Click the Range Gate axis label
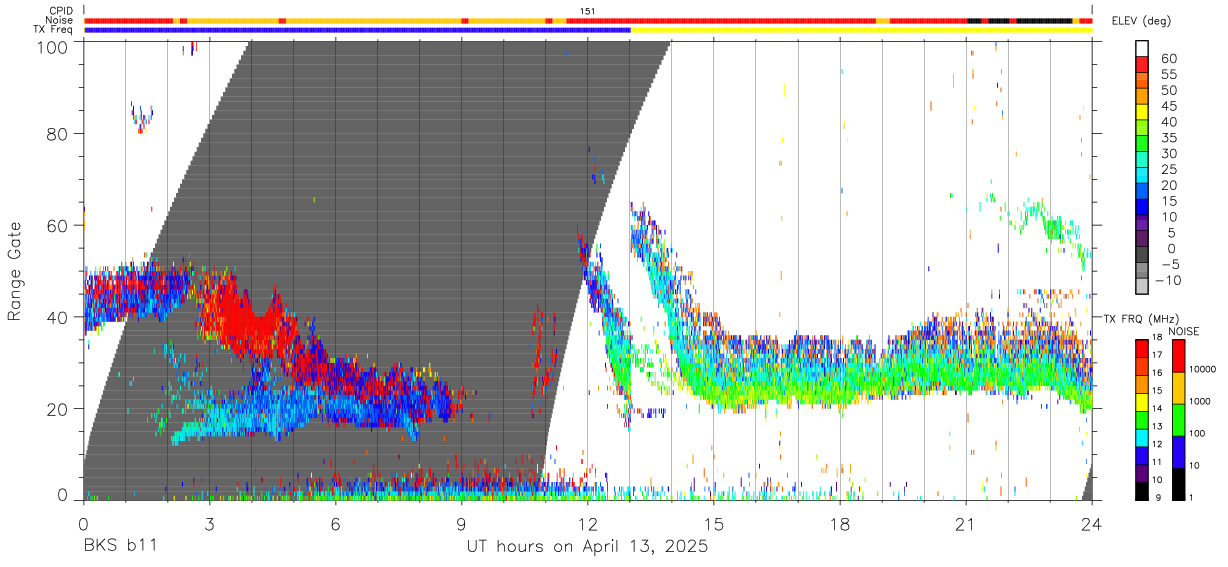 pos(15,271)
